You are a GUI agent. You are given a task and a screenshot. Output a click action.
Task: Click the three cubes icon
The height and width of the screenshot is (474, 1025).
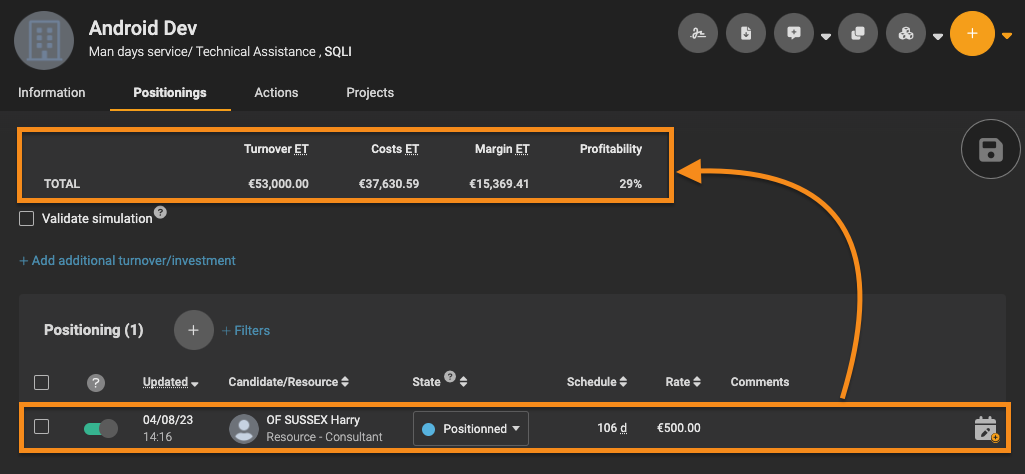click(x=906, y=33)
